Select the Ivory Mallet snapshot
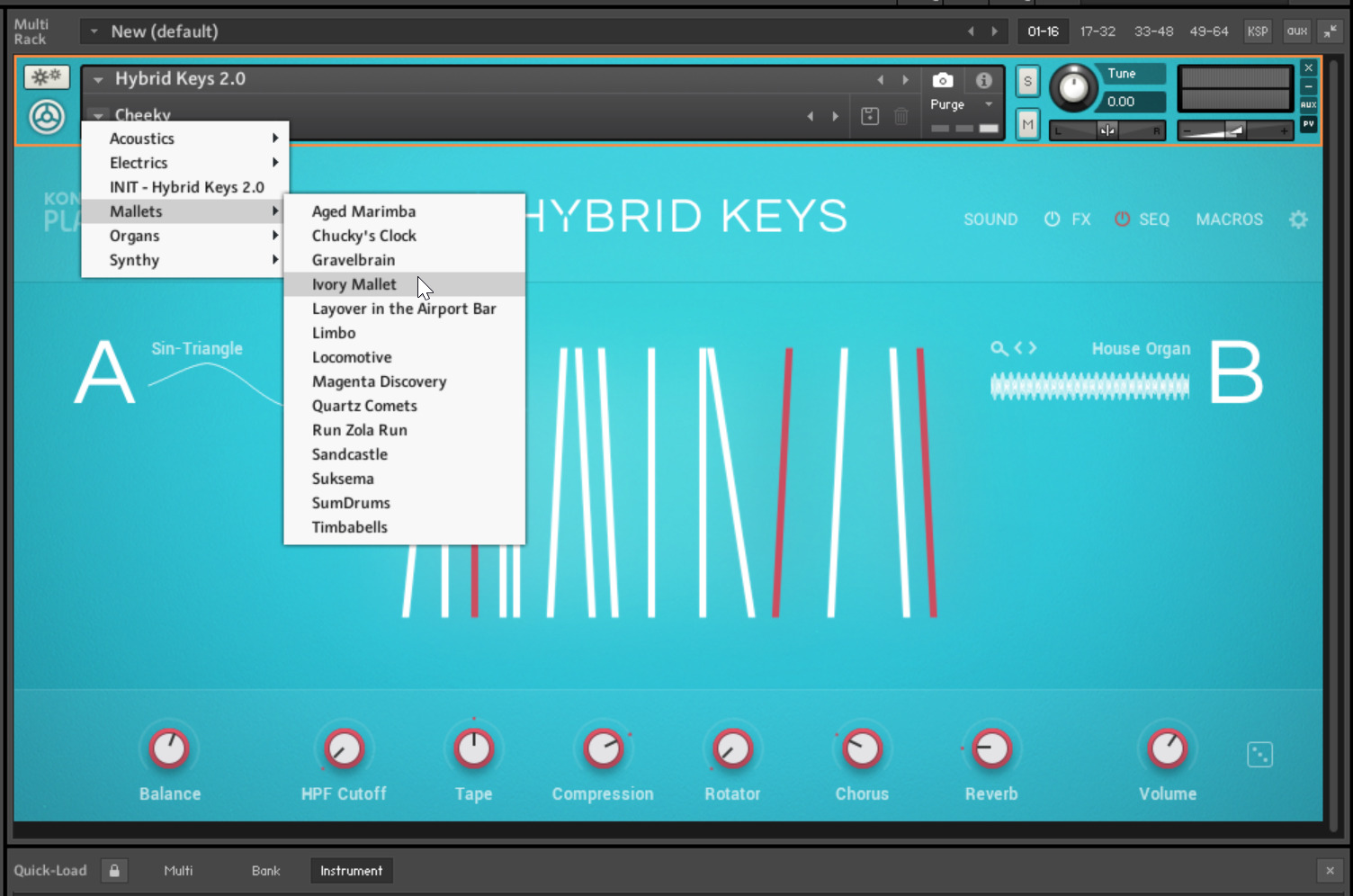Screen dimensions: 1353x896 coord(404,284)
